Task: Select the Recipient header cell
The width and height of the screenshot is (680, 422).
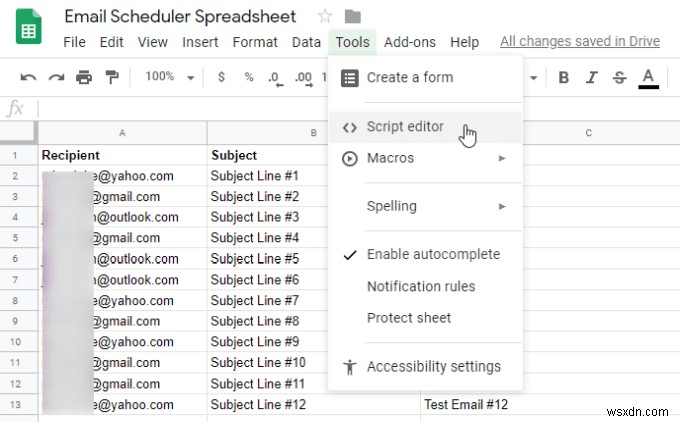Action: tap(122, 155)
